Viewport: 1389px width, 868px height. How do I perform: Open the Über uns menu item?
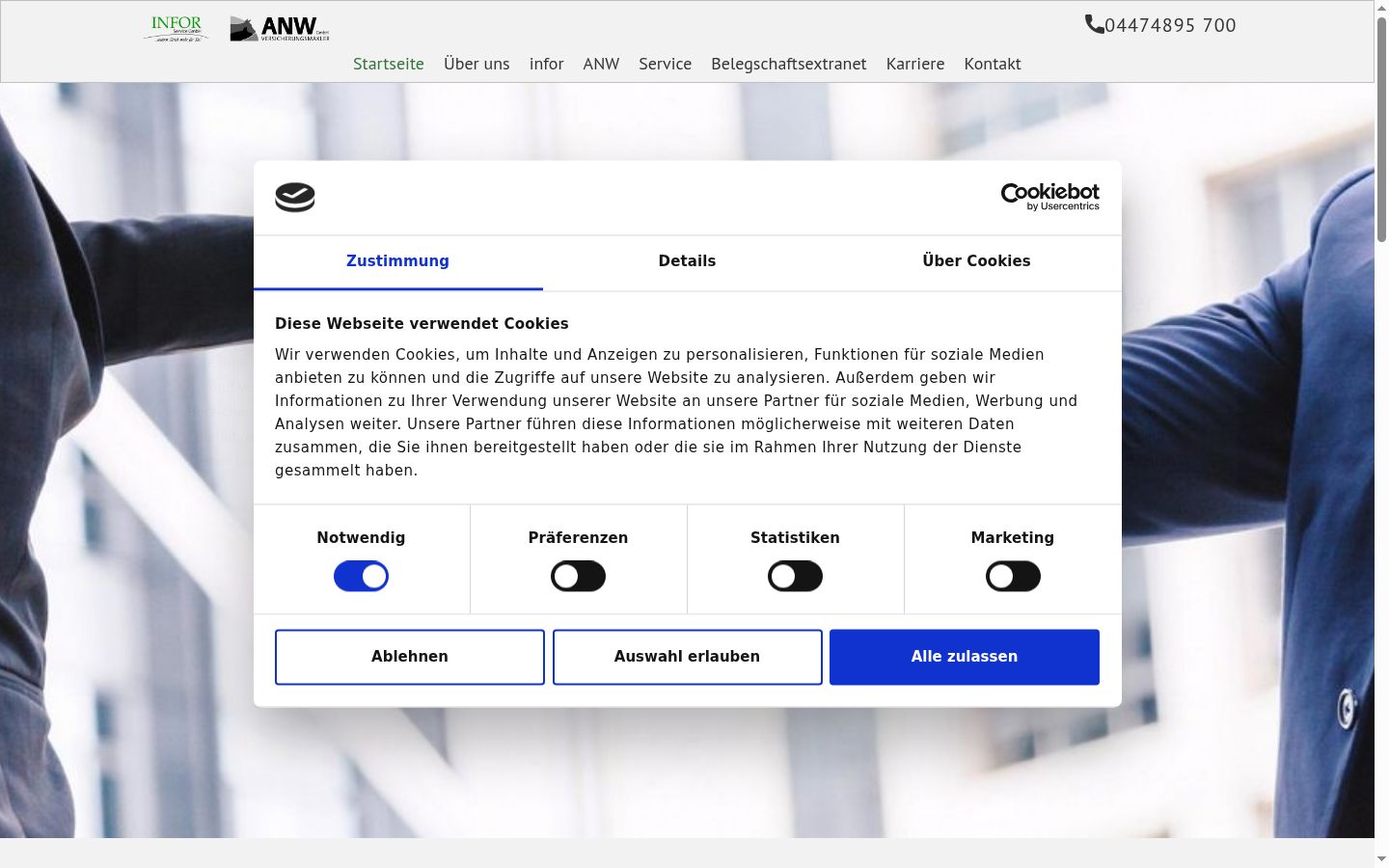(477, 64)
